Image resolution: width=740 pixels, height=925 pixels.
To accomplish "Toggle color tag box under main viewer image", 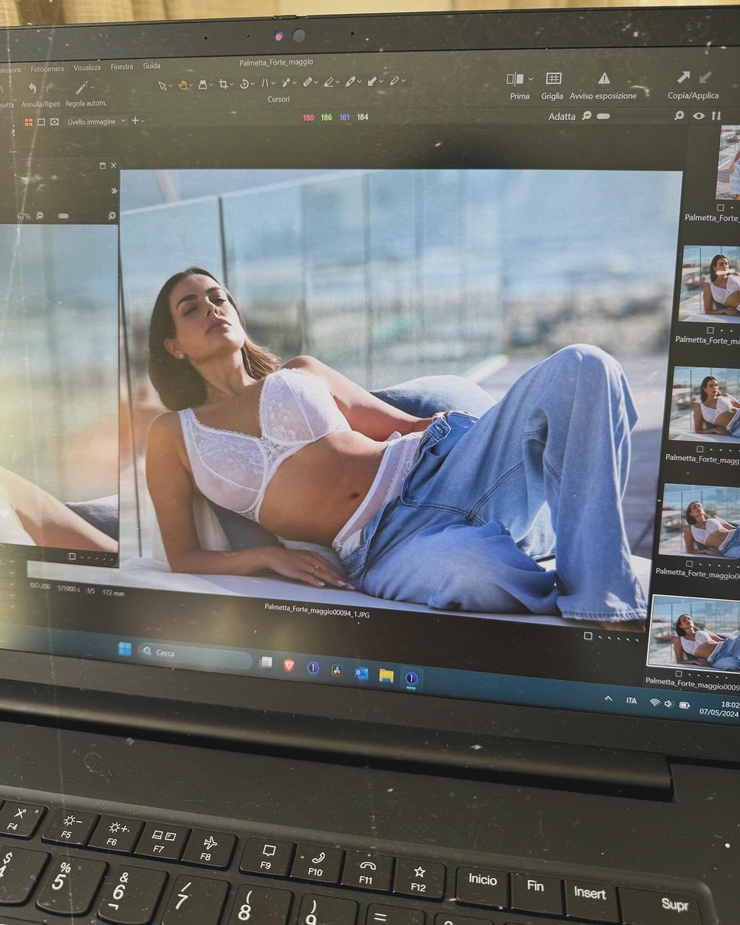I will pos(588,635).
